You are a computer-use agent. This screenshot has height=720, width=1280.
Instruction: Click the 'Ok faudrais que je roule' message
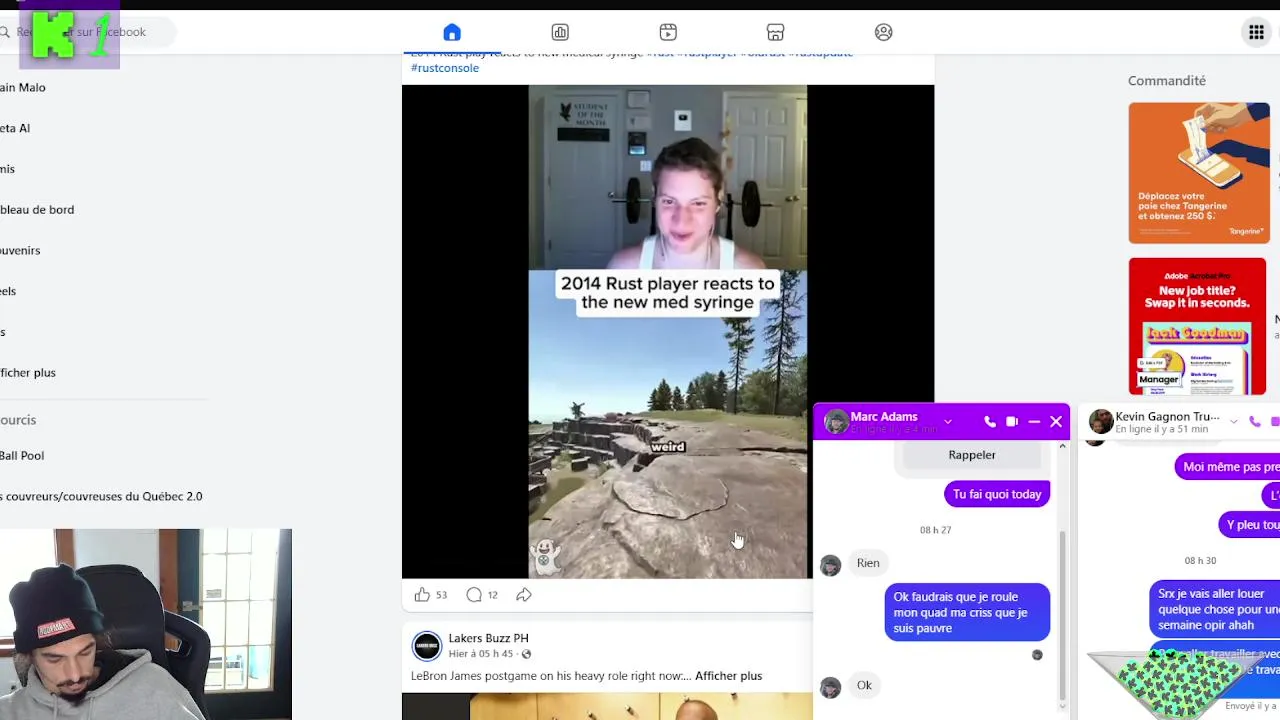click(967, 612)
